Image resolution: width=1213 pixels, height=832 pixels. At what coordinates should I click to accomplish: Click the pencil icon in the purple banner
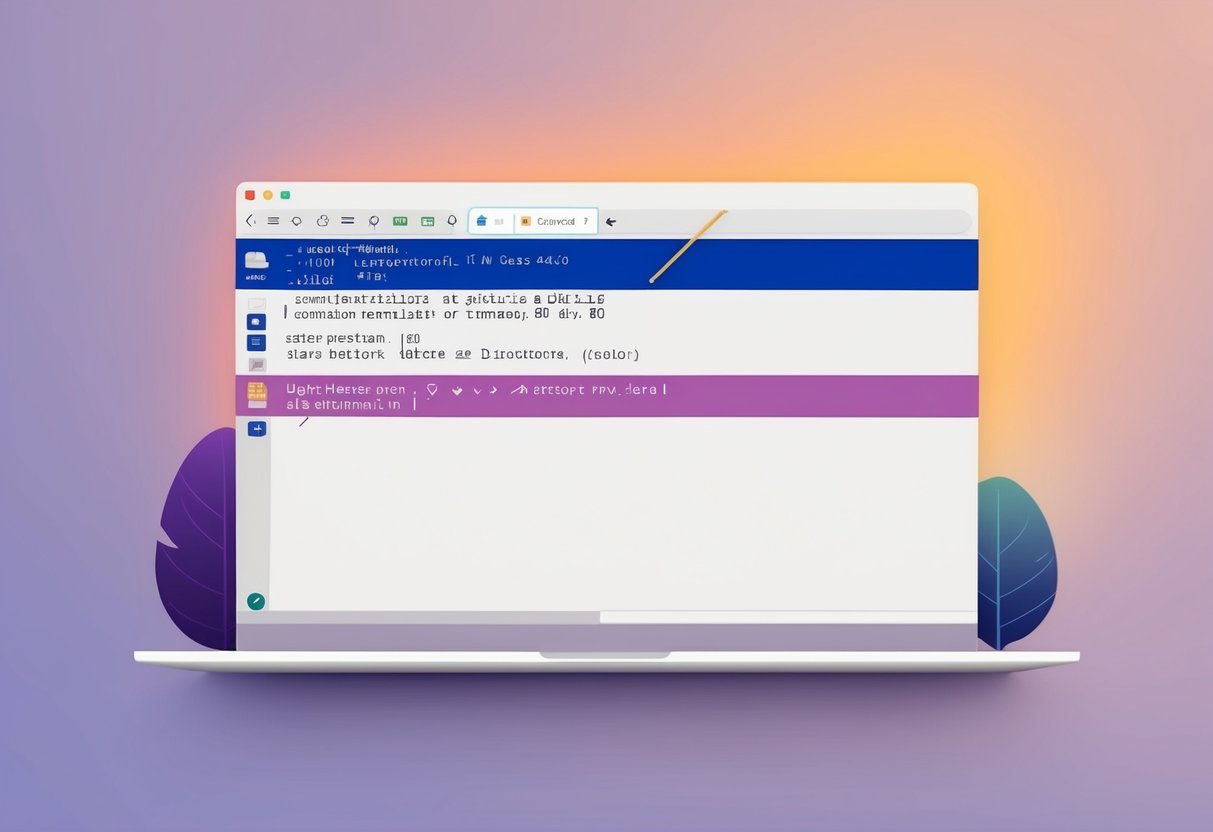[519, 390]
